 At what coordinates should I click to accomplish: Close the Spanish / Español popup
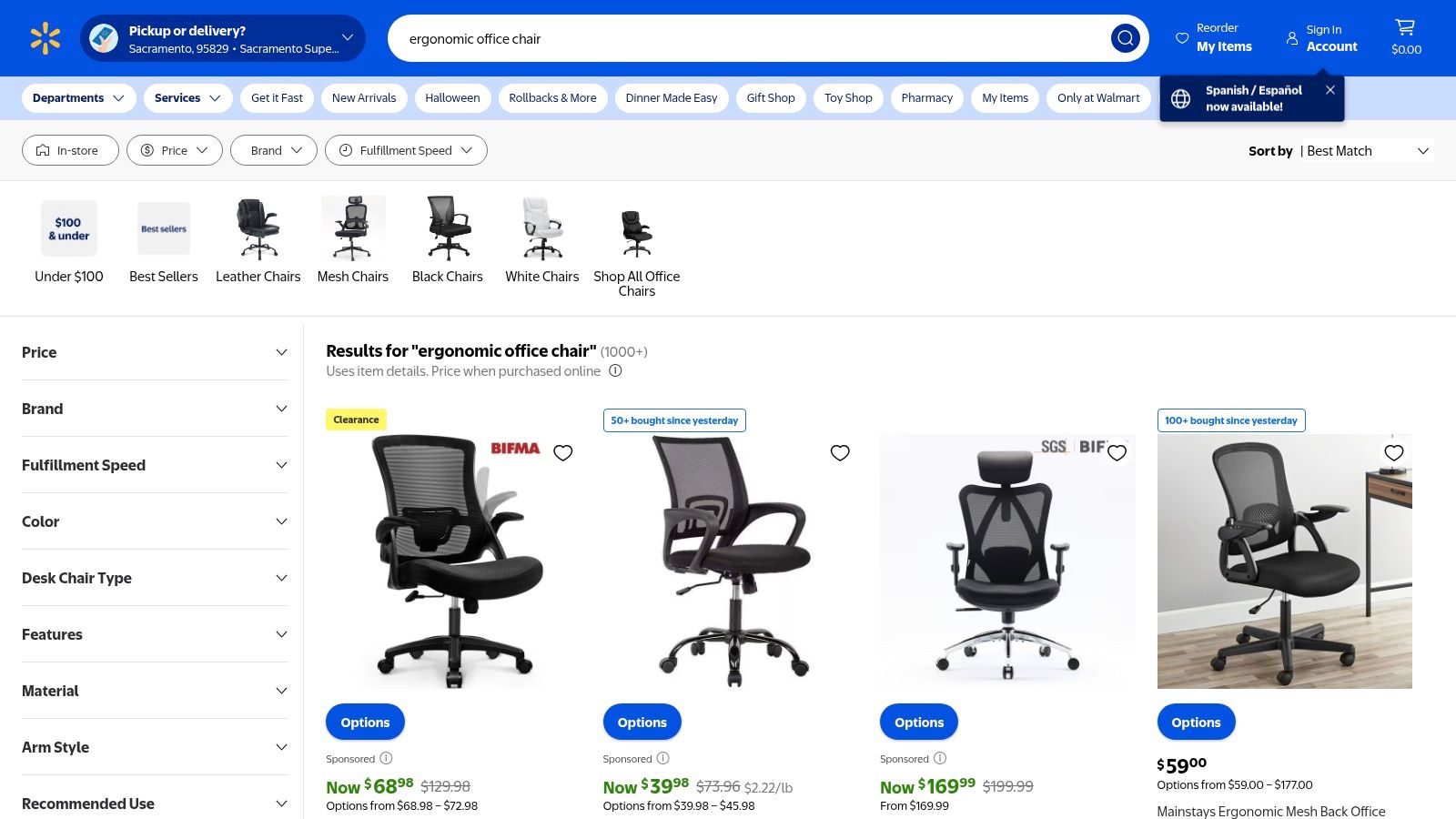pyautogui.click(x=1330, y=89)
